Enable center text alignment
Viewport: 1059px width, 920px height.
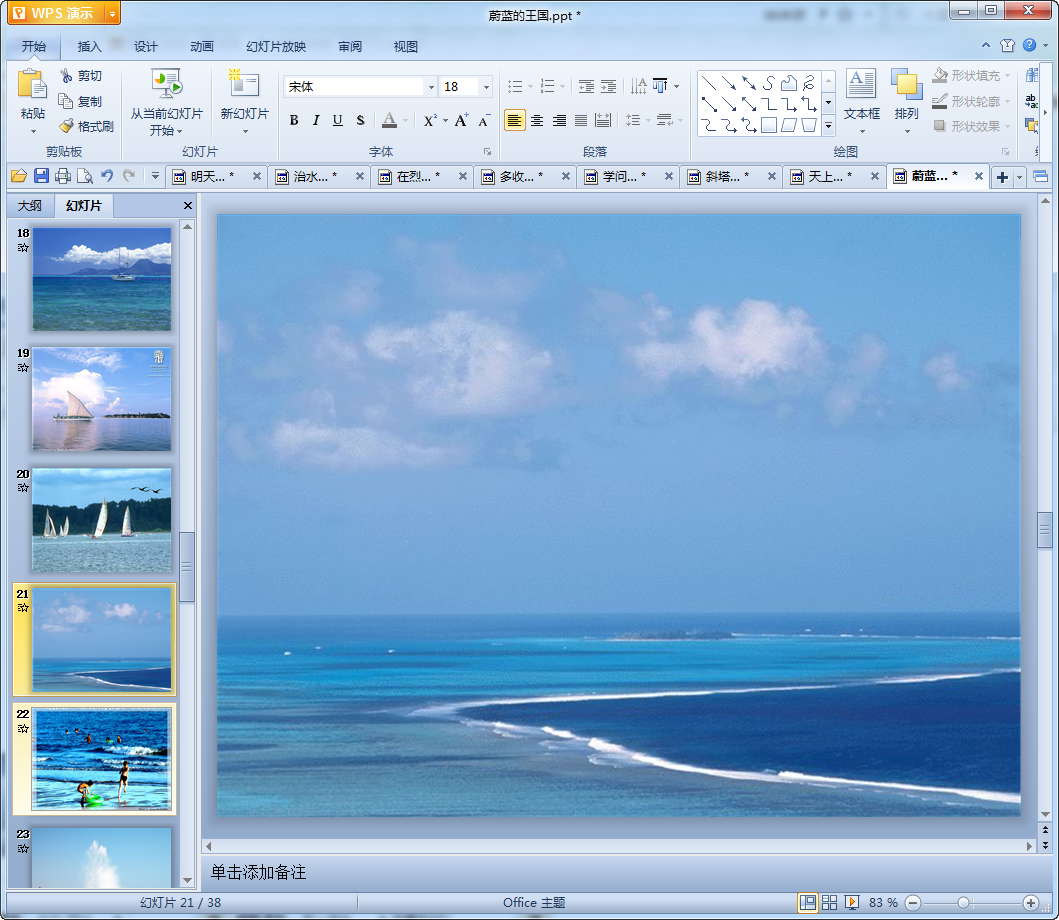pos(537,121)
